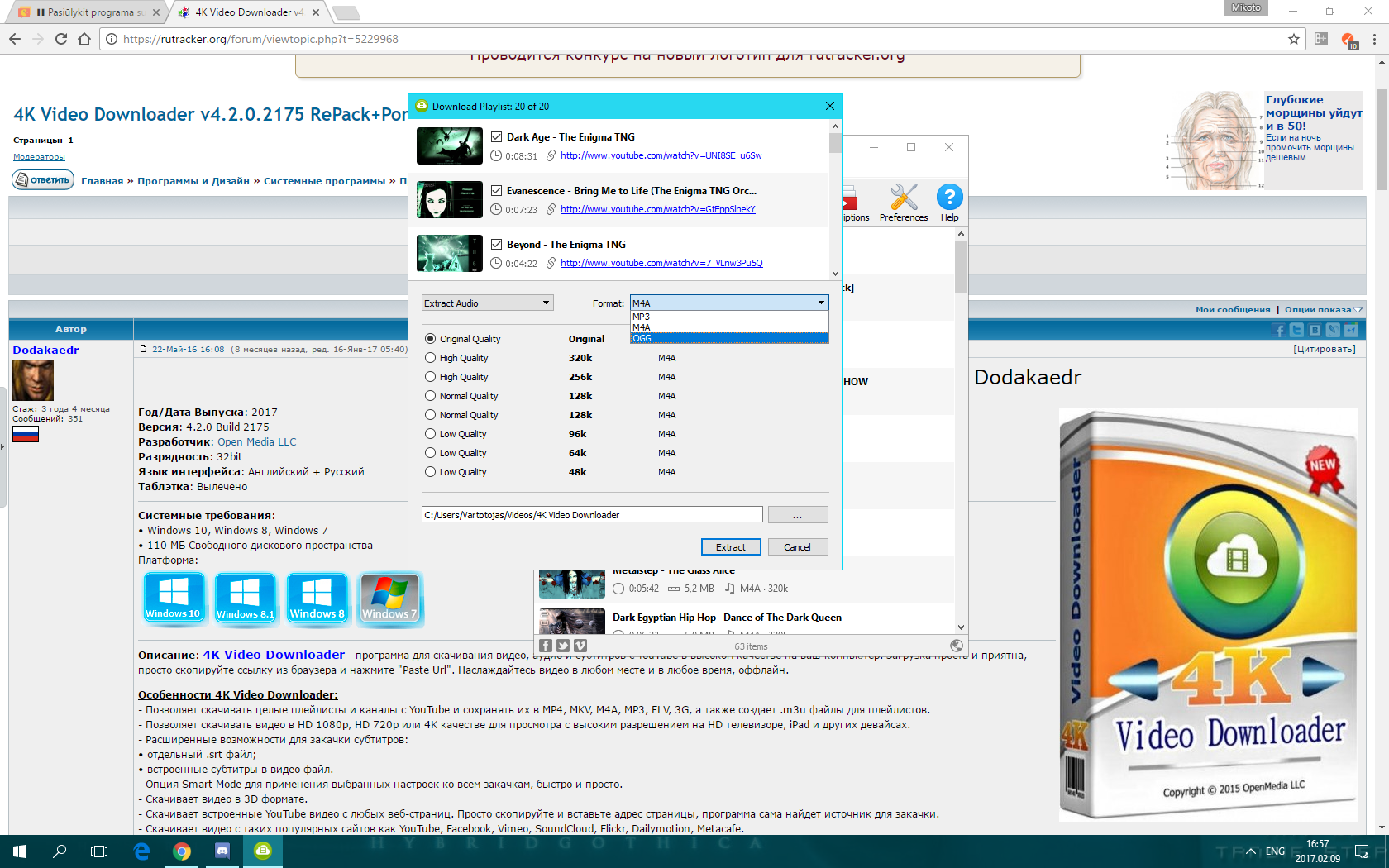The height and width of the screenshot is (868, 1389).
Task: Select Low Quality 64k option
Action: tap(430, 453)
